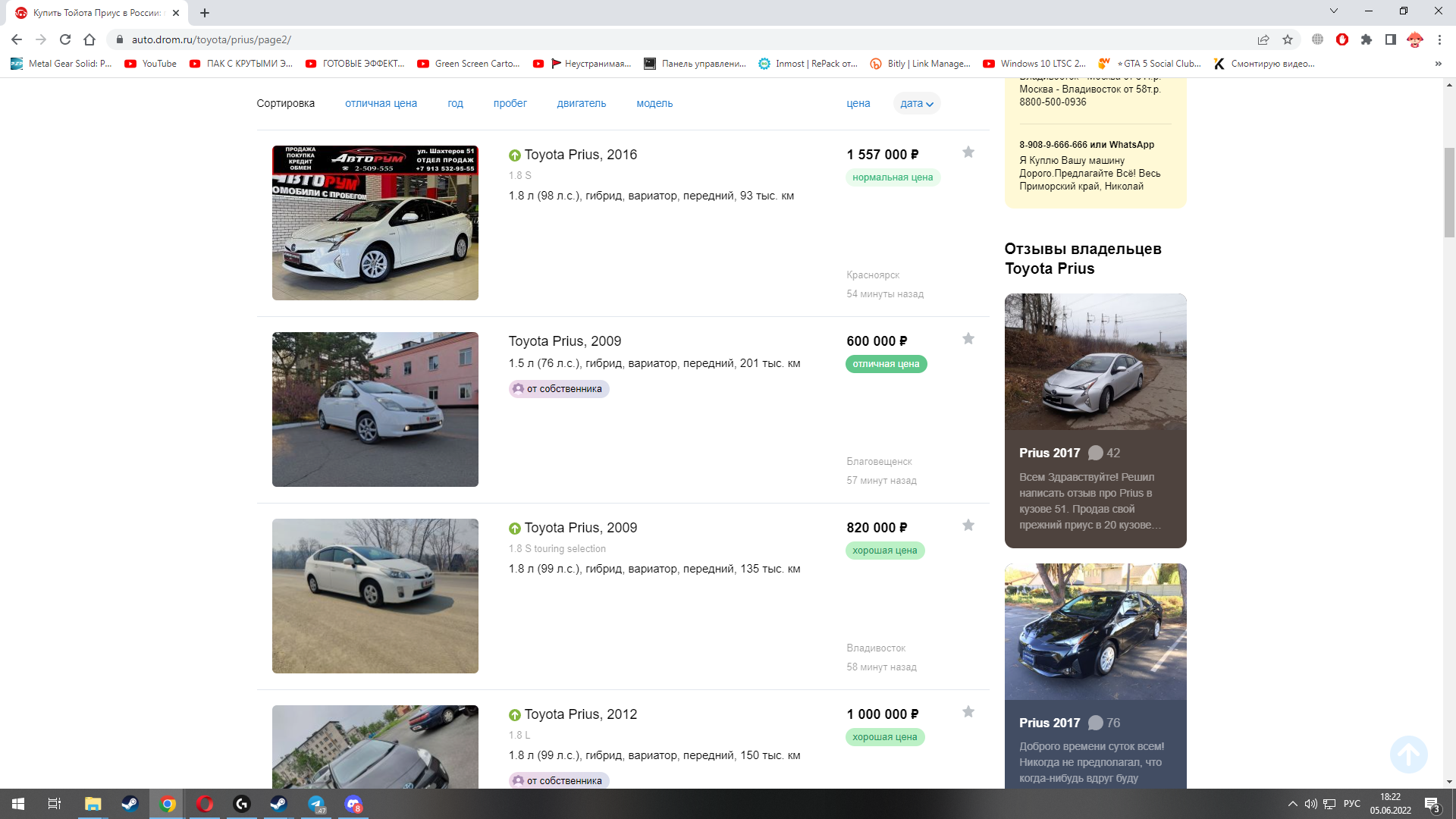Image resolution: width=1456 pixels, height=819 pixels.
Task: Open Prius 2017 review with 42 comments
Action: (x=1095, y=421)
